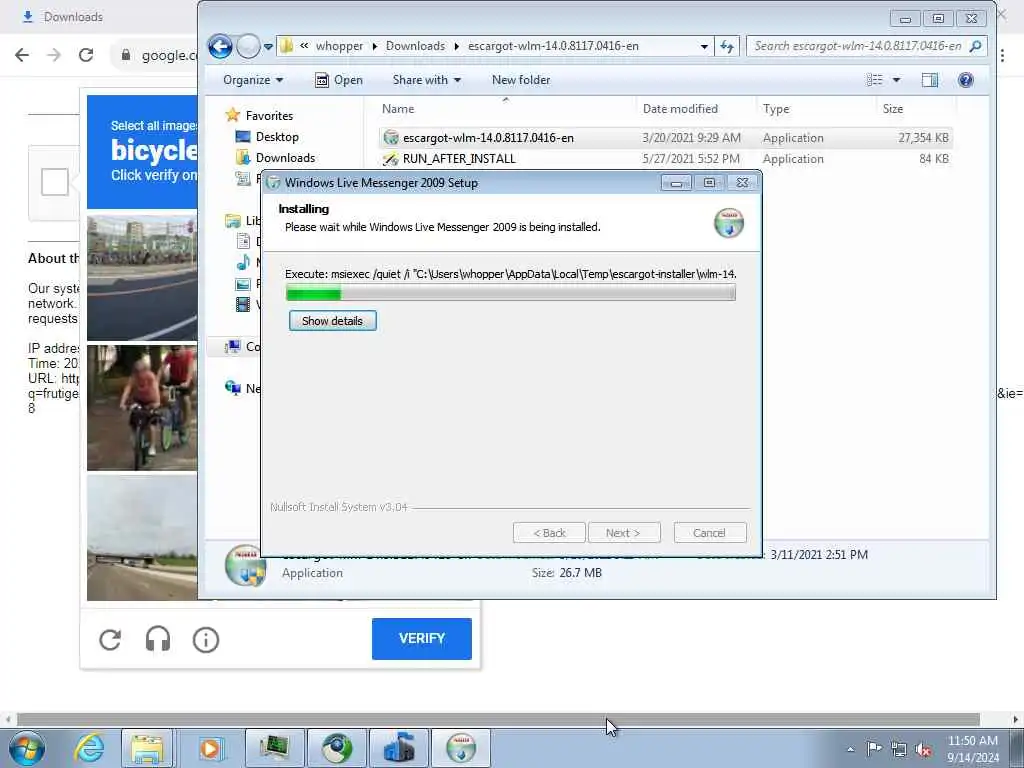Click the search magnifier icon in Explorer
Viewport: 1024px width, 768px height.
click(976, 46)
